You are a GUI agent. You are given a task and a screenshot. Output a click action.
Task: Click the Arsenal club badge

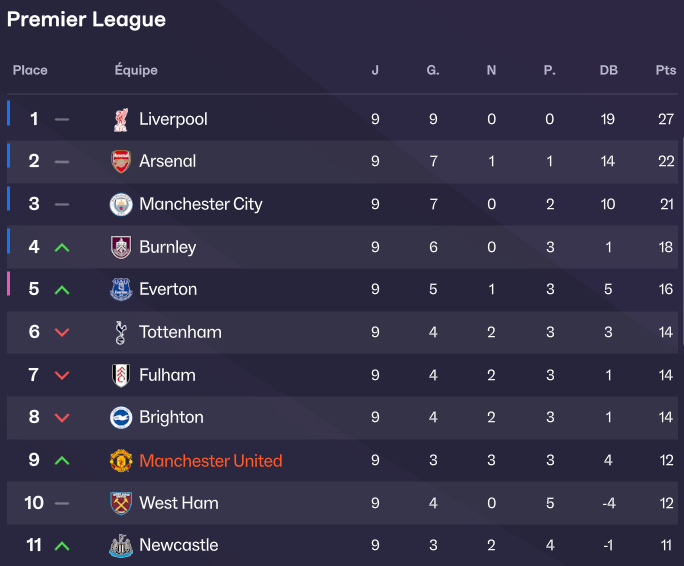tap(121, 161)
